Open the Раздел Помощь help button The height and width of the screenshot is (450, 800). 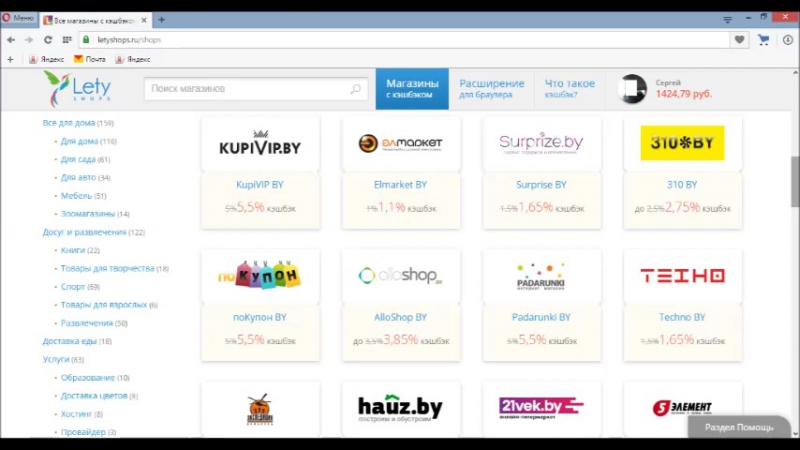(x=739, y=428)
